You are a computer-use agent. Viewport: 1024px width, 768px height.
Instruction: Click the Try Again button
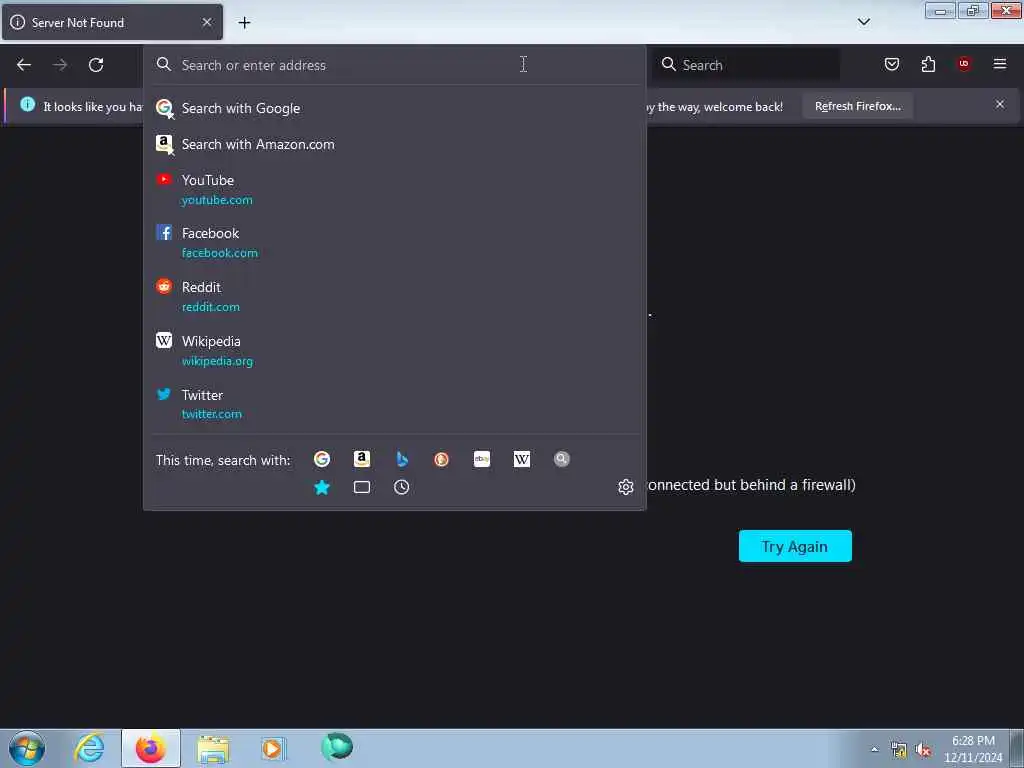(795, 546)
